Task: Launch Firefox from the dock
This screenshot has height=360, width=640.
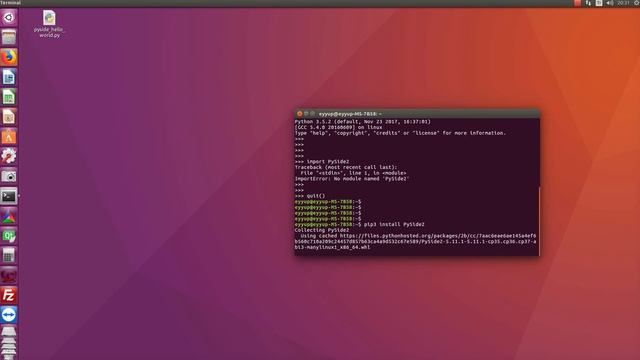Action: tap(9, 57)
